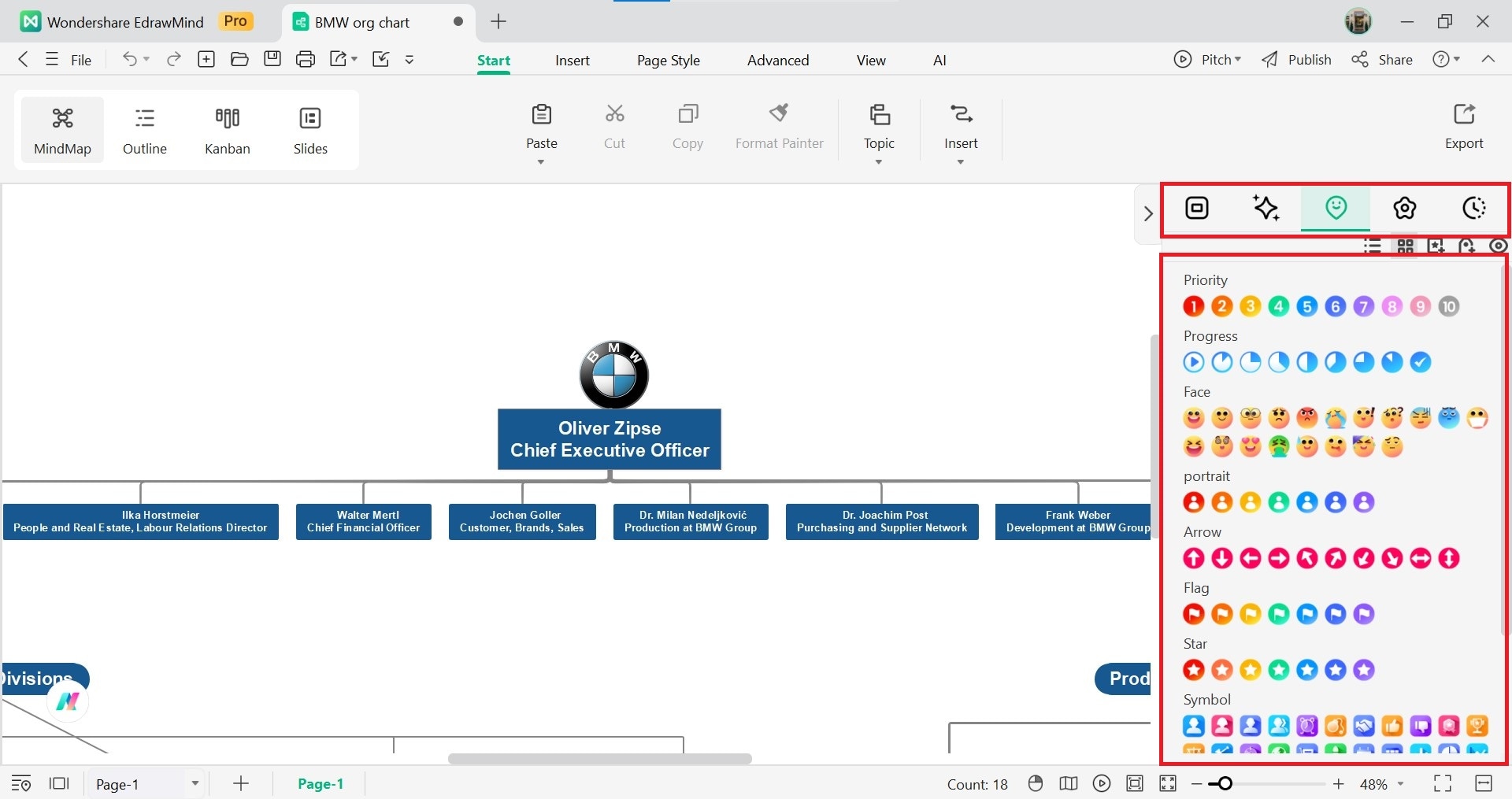
Task: Collapse the ribbon with the chevron
Action: click(1488, 59)
